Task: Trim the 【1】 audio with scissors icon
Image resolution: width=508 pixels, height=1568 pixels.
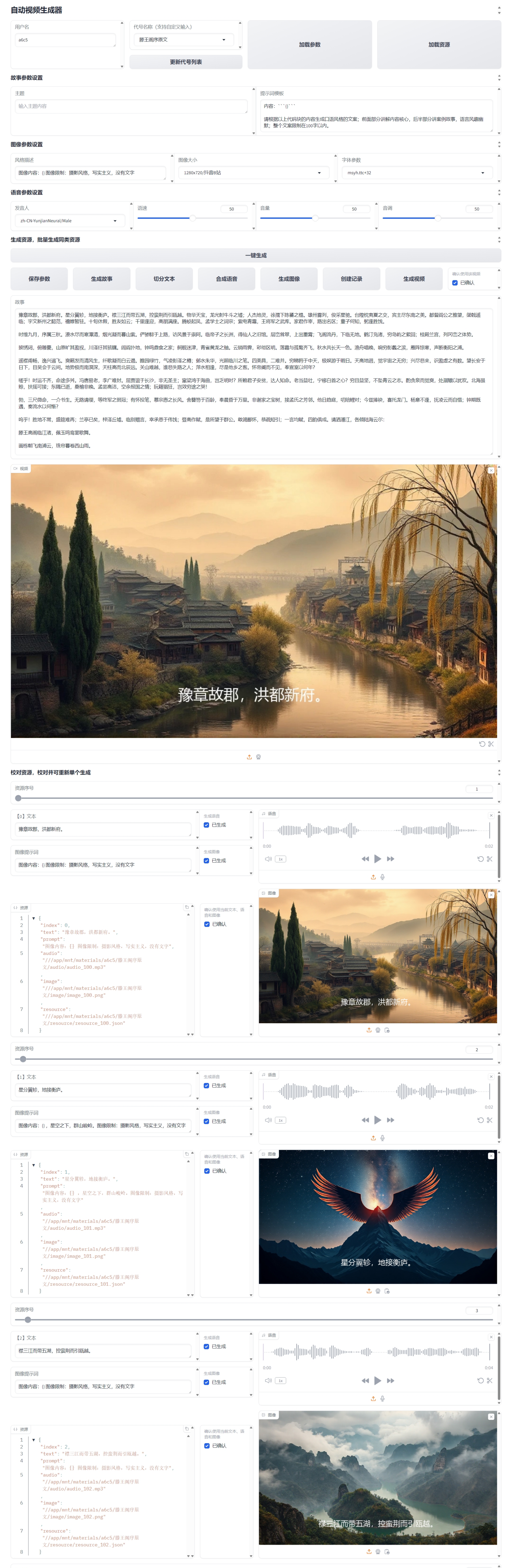Action: tap(490, 1120)
